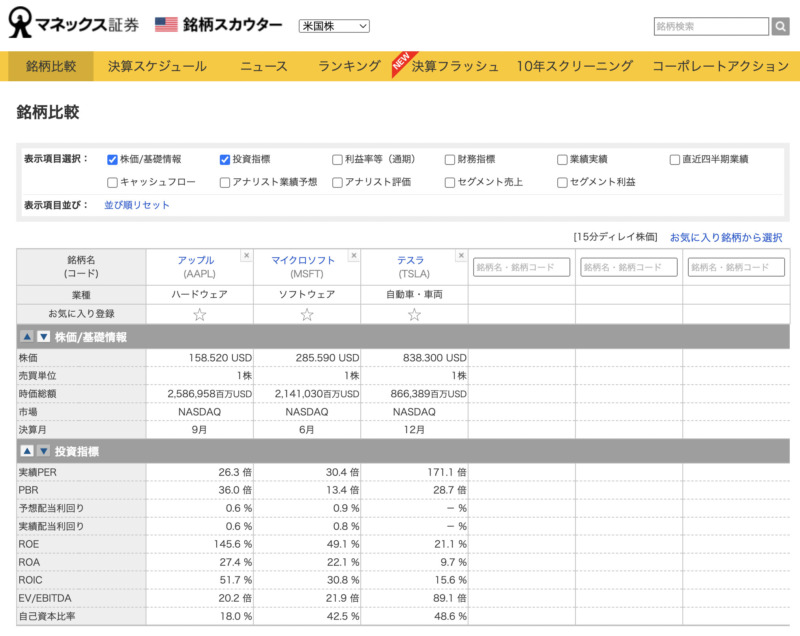Move 株価/基礎情報 section up with up arrow
The image size is (800, 636).
[x=27, y=337]
